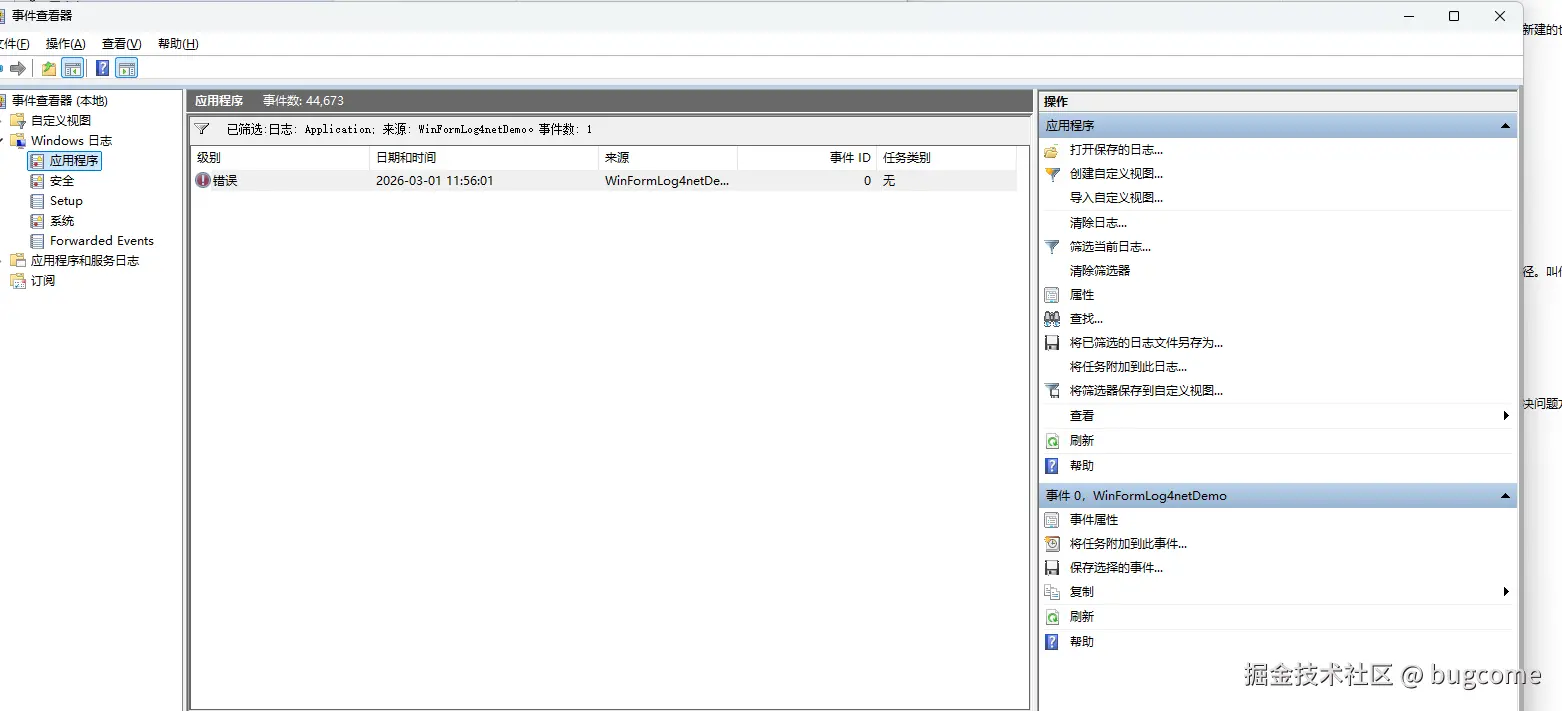Click the binoculars icon for 查找
The height and width of the screenshot is (711, 1562).
tap(1051, 319)
